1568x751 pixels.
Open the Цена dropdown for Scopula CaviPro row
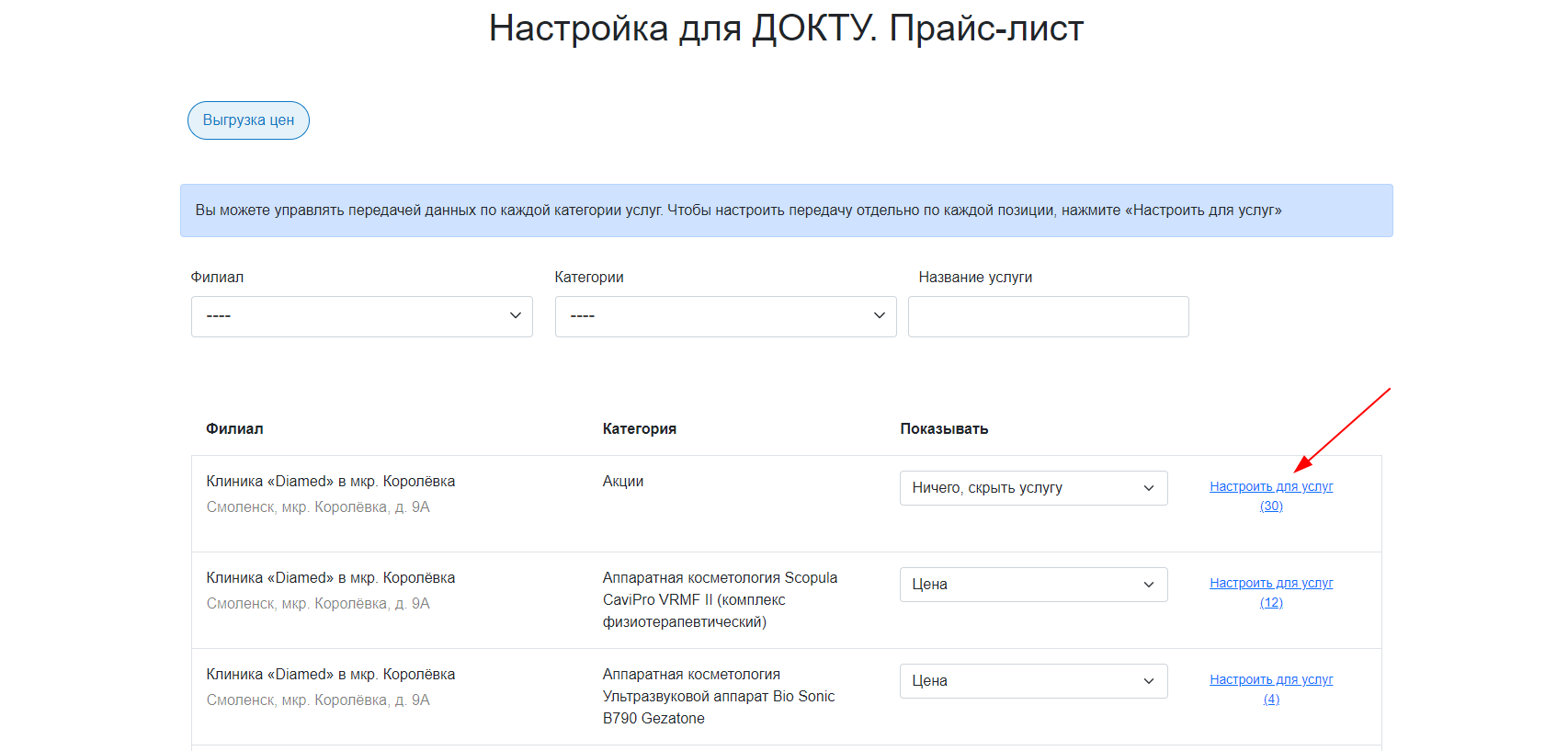coord(1034,585)
